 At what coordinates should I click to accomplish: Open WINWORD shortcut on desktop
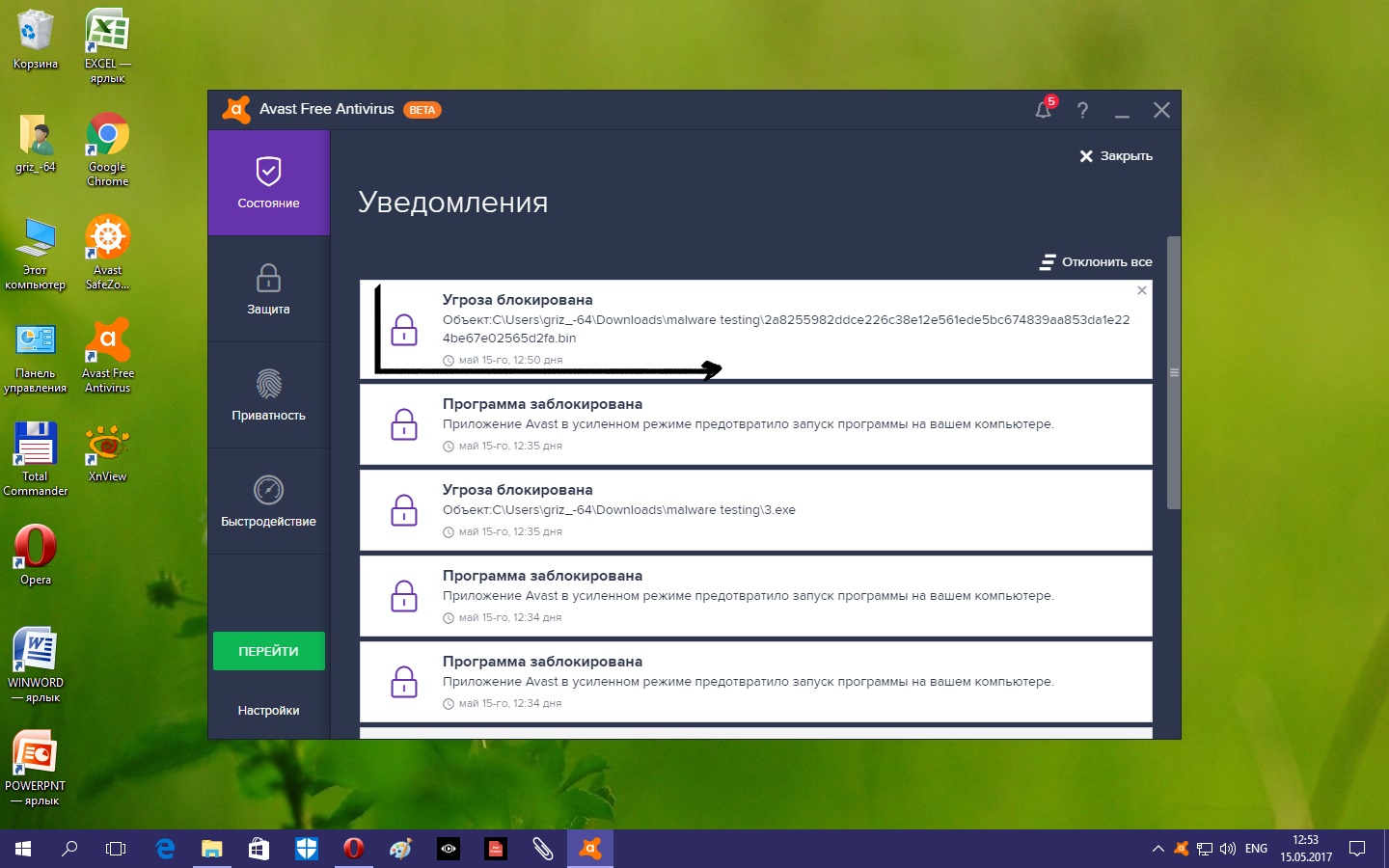36,665
